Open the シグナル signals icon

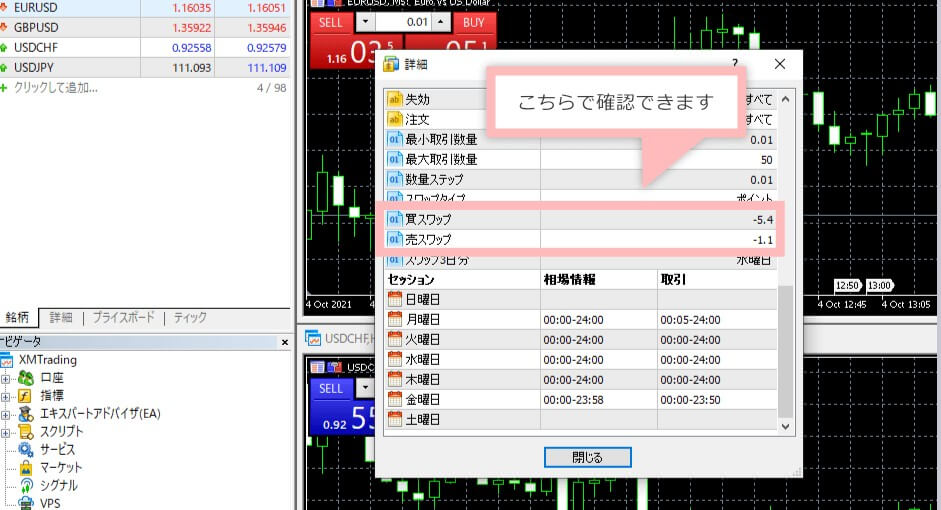pos(25,485)
